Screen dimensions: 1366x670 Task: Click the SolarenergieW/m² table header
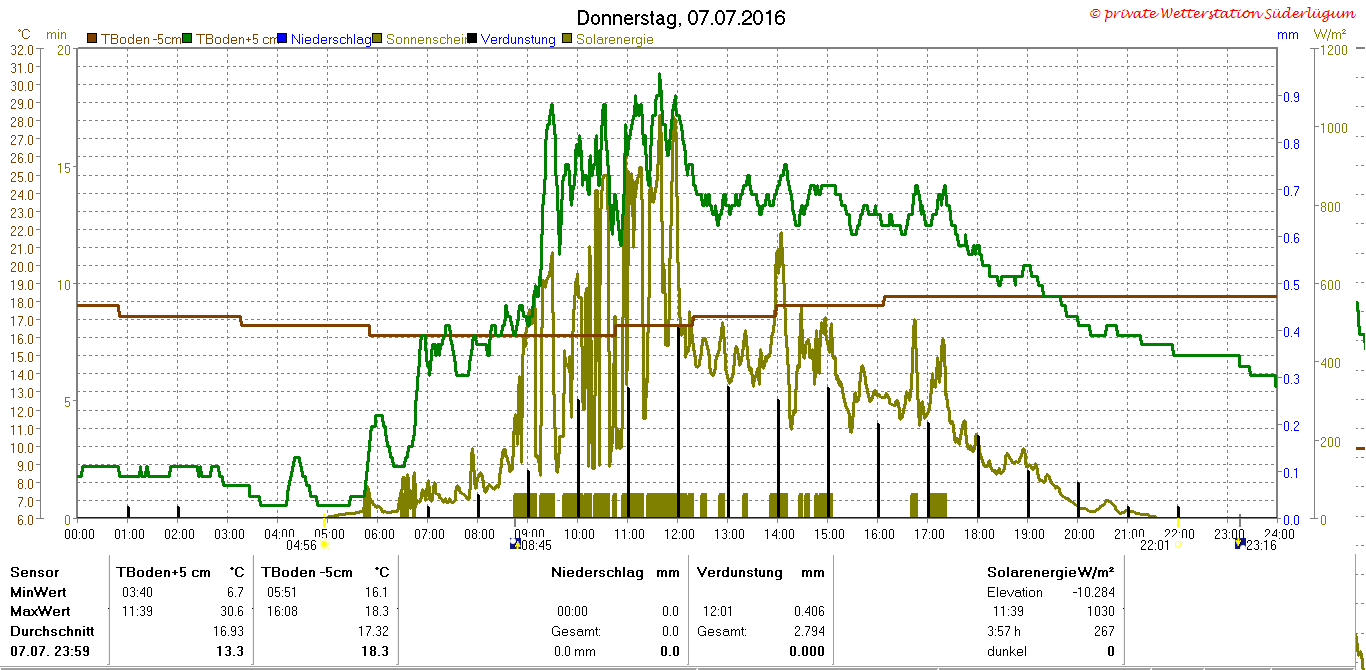pyautogui.click(x=1051, y=573)
